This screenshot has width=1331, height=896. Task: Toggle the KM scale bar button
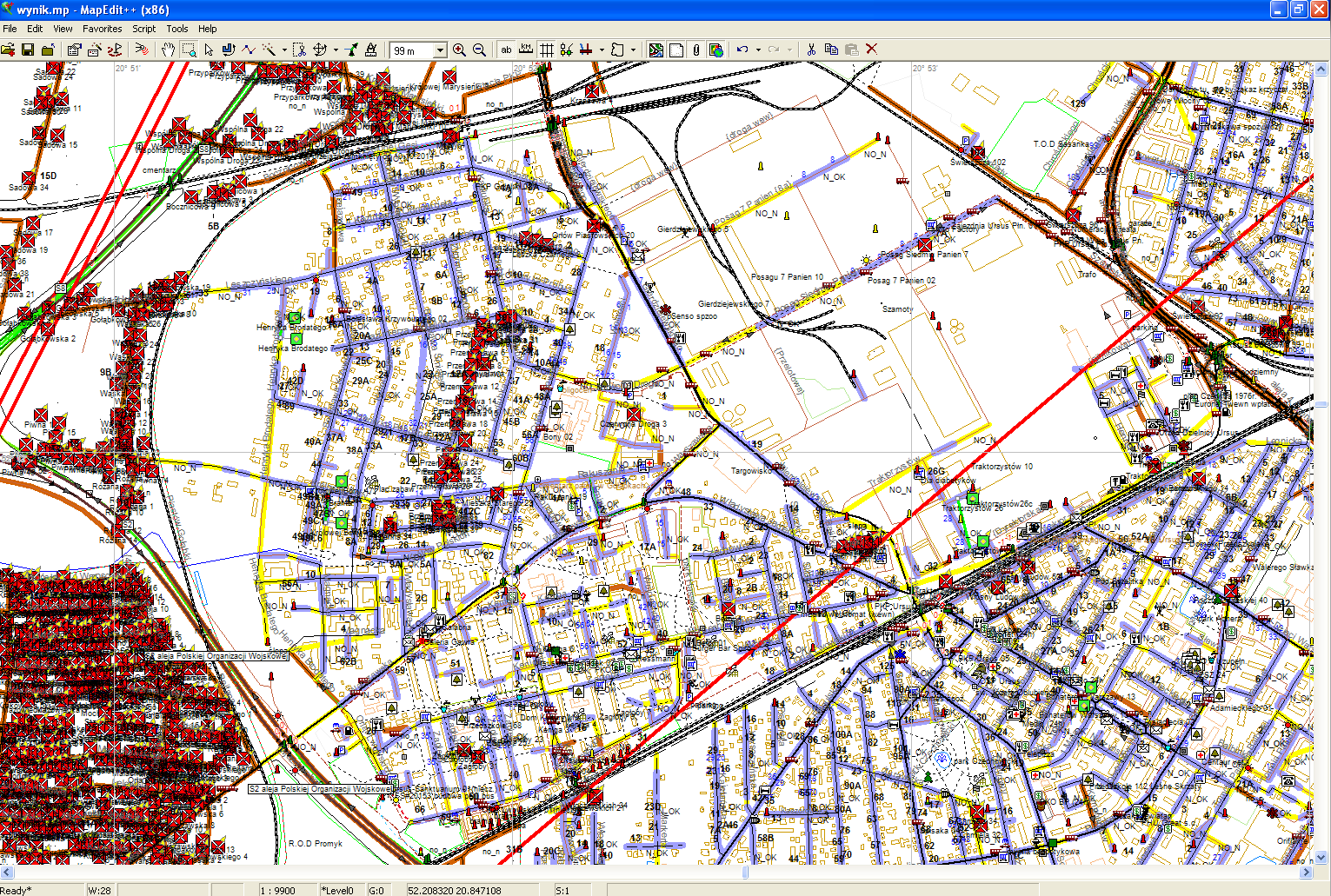[526, 50]
